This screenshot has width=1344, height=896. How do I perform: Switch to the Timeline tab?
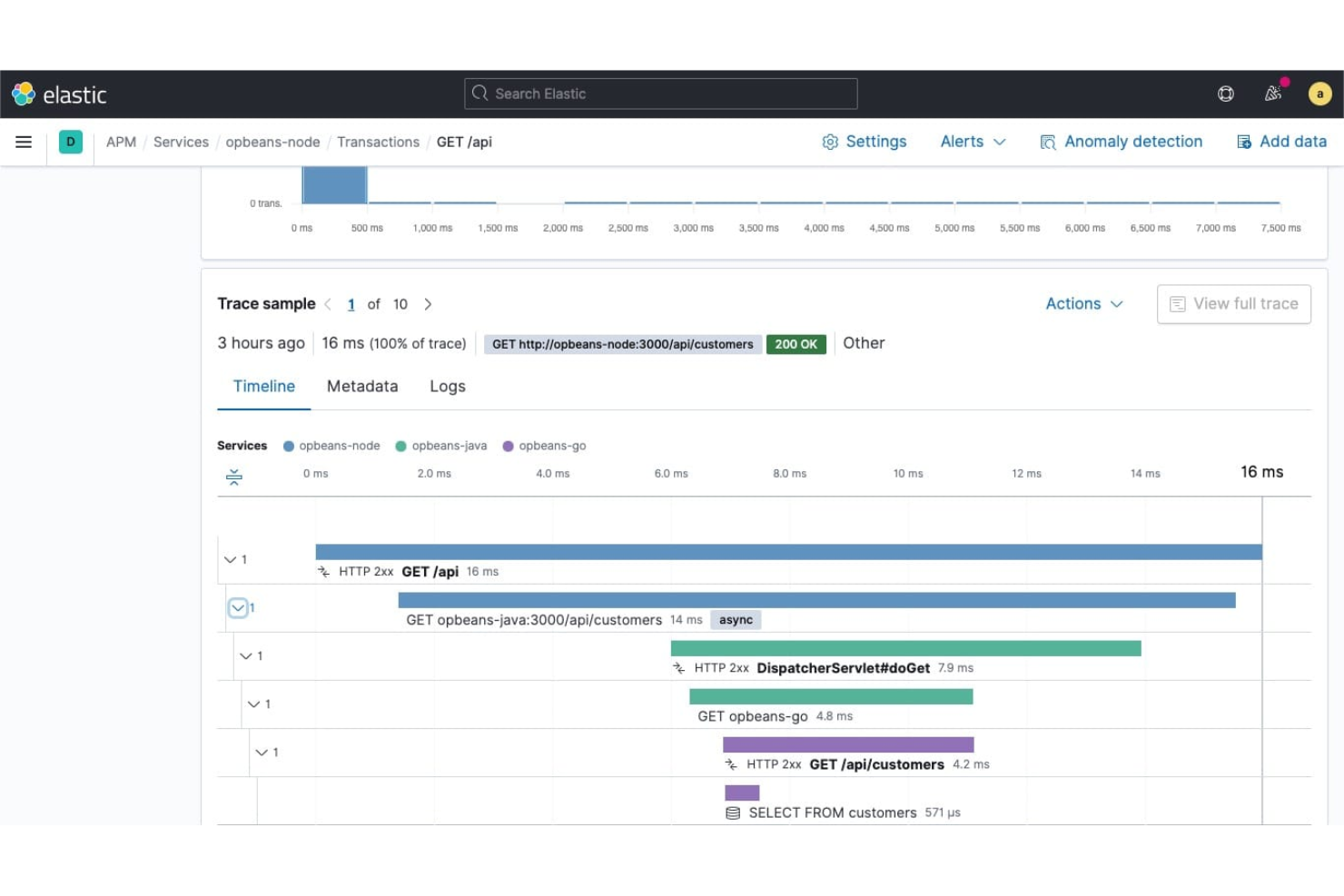point(264,387)
